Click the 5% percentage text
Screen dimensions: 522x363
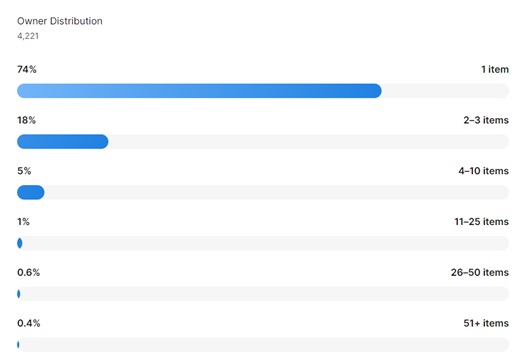24,171
